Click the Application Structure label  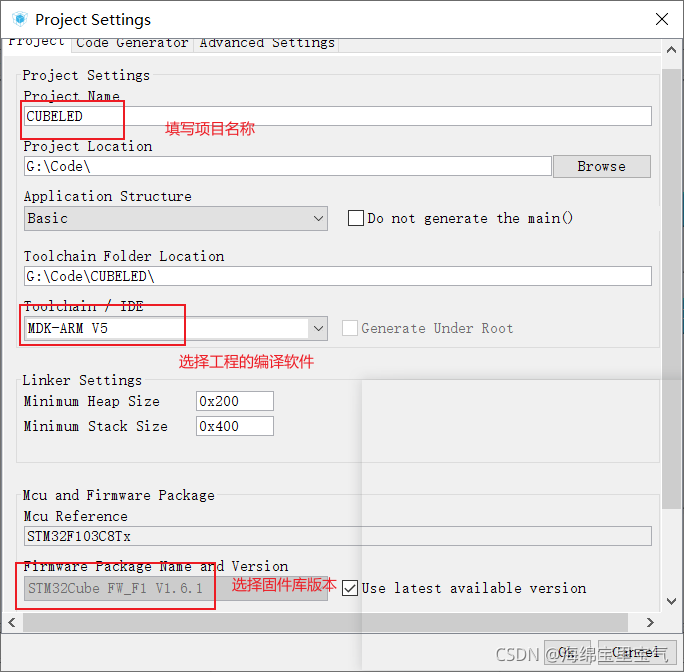tap(108, 196)
